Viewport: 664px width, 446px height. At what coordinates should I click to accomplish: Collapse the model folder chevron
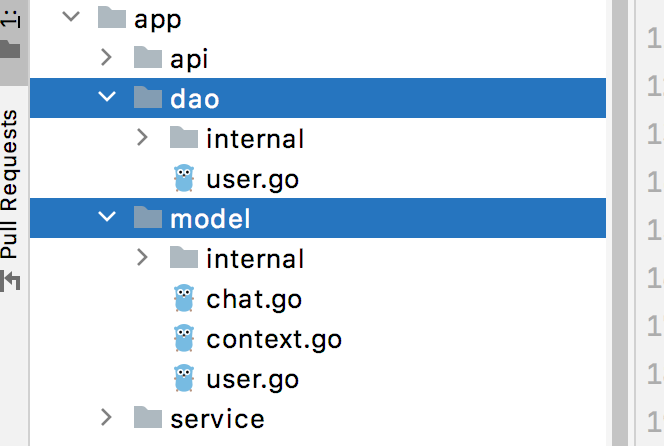click(107, 217)
